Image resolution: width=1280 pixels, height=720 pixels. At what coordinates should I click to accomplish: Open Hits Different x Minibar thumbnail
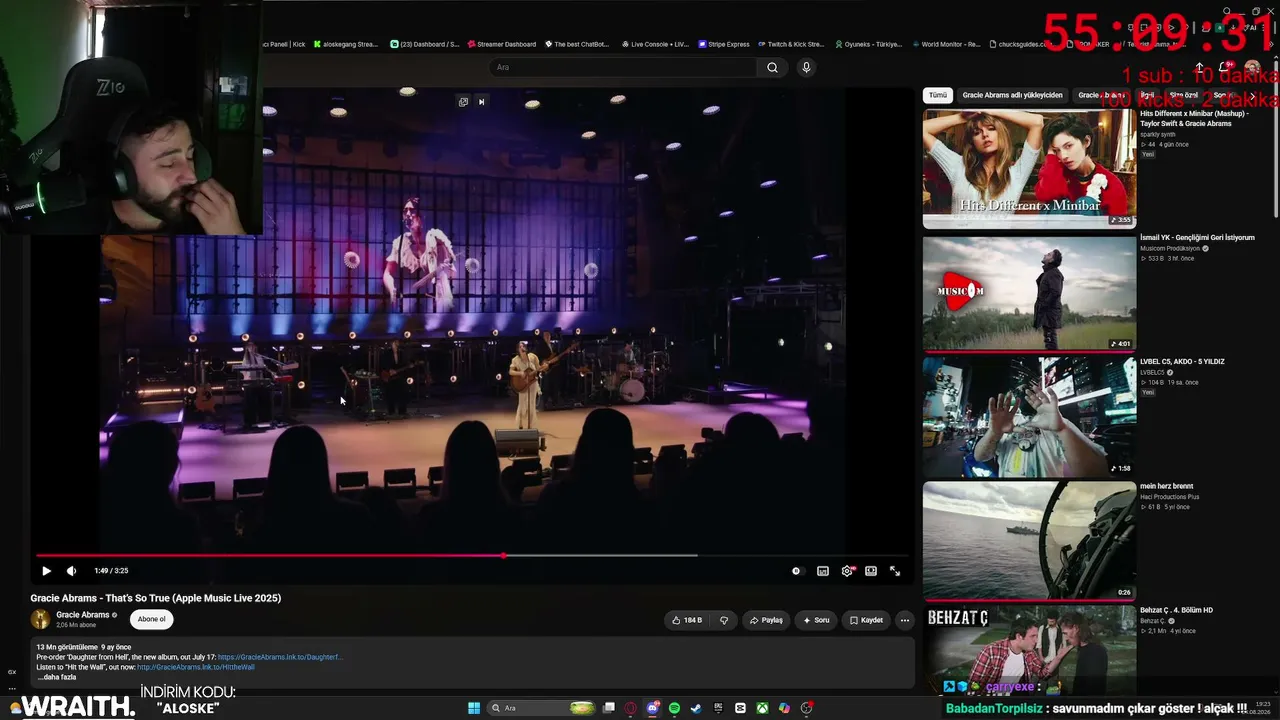[1029, 169]
